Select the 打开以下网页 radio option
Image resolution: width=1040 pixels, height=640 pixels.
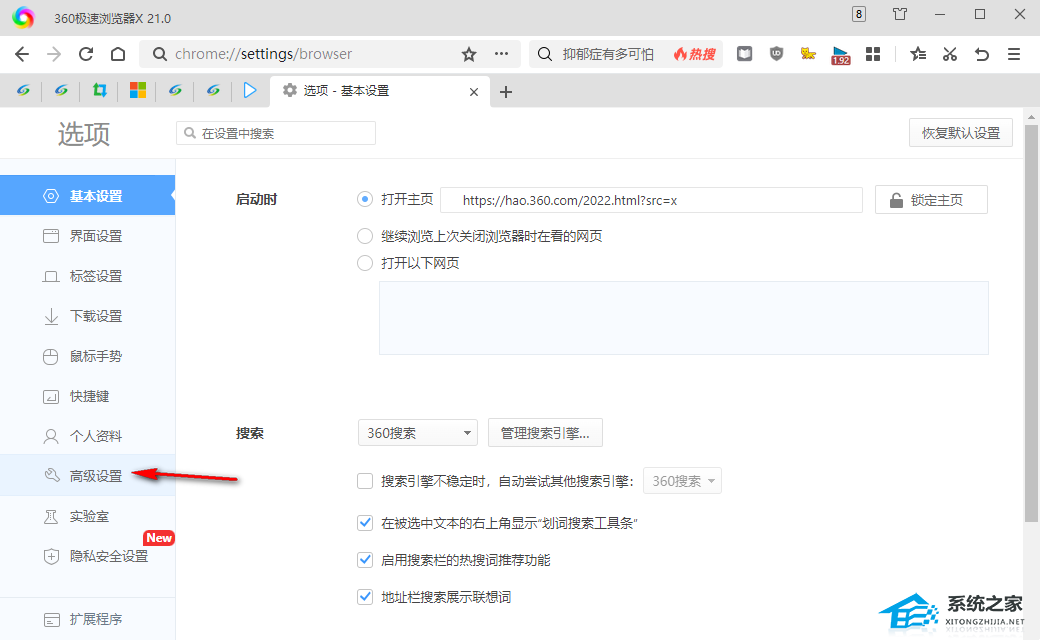point(365,263)
